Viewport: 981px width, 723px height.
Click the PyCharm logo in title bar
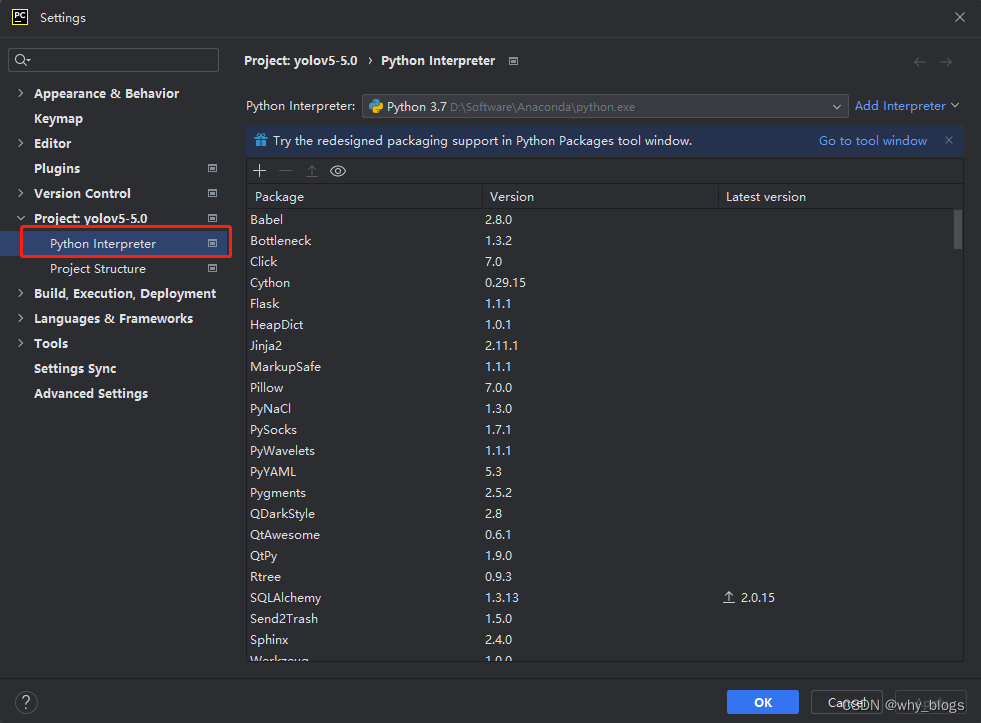[x=20, y=17]
